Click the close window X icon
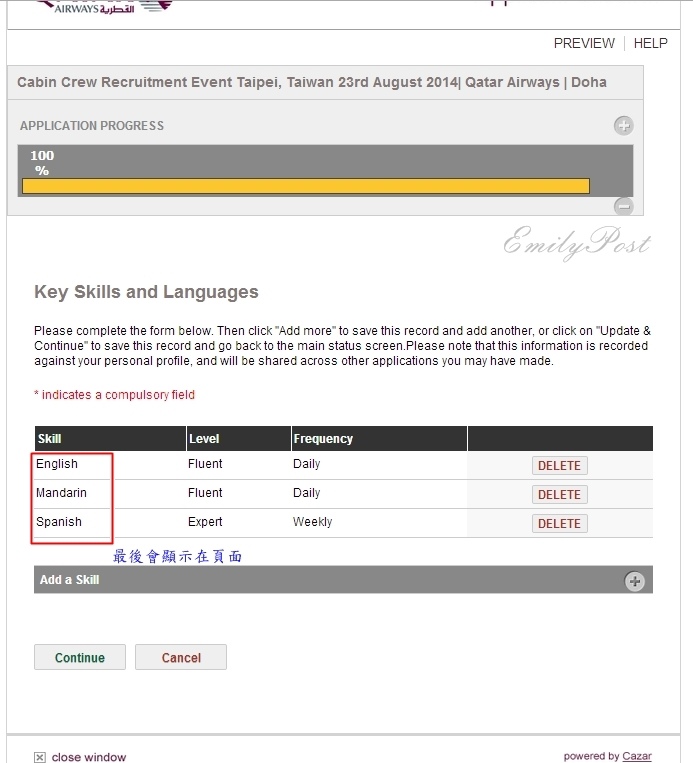693x763 pixels. tap(40, 757)
